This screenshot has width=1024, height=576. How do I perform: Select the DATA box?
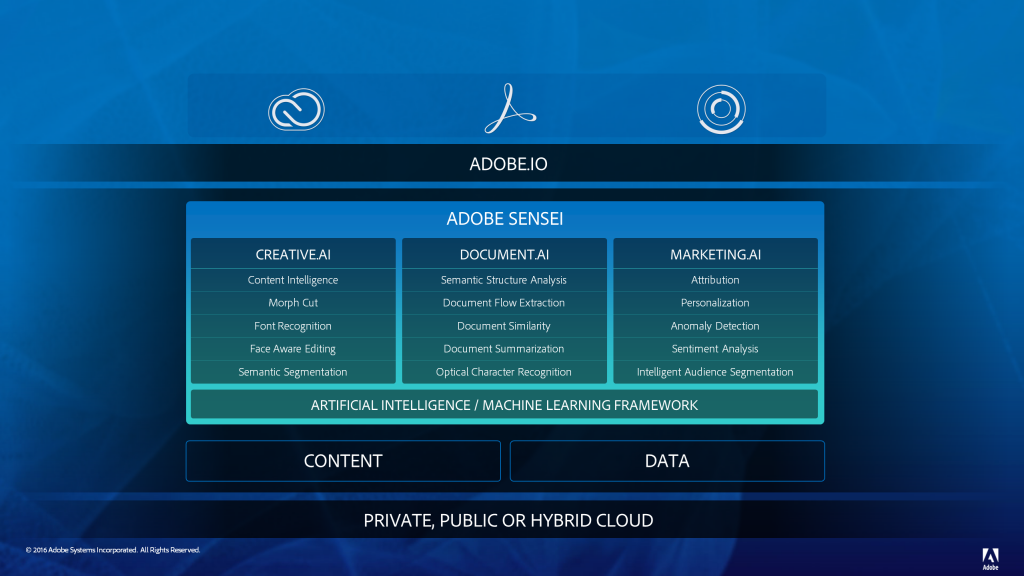pyautogui.click(x=667, y=461)
